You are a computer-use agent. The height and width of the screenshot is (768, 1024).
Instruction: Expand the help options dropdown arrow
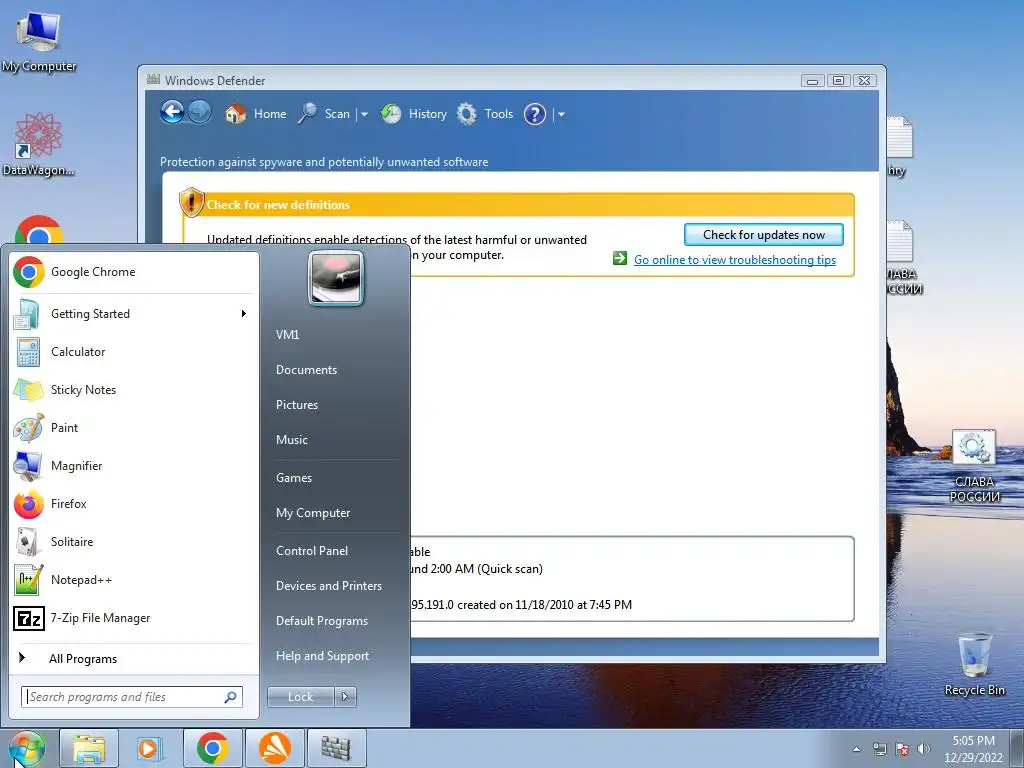(x=560, y=114)
